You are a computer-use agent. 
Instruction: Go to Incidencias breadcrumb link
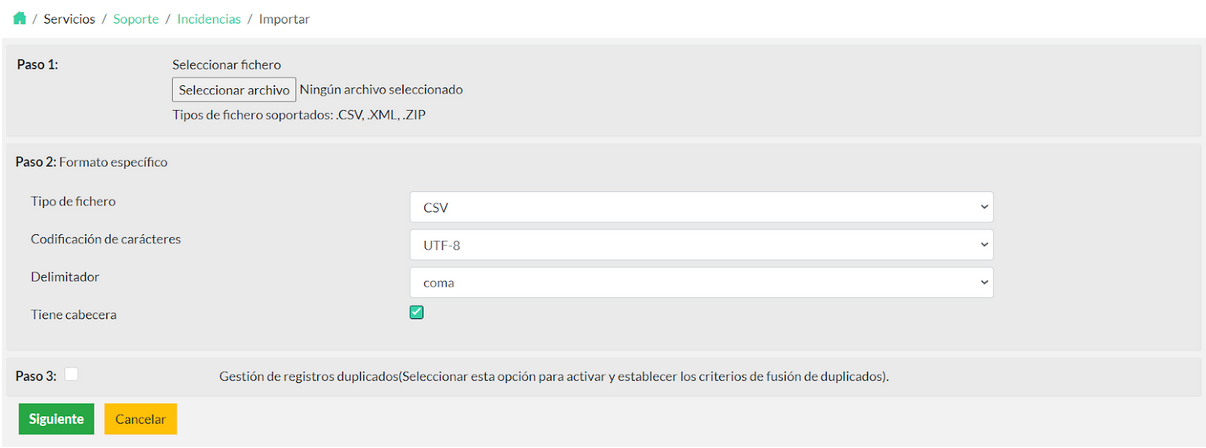click(209, 19)
